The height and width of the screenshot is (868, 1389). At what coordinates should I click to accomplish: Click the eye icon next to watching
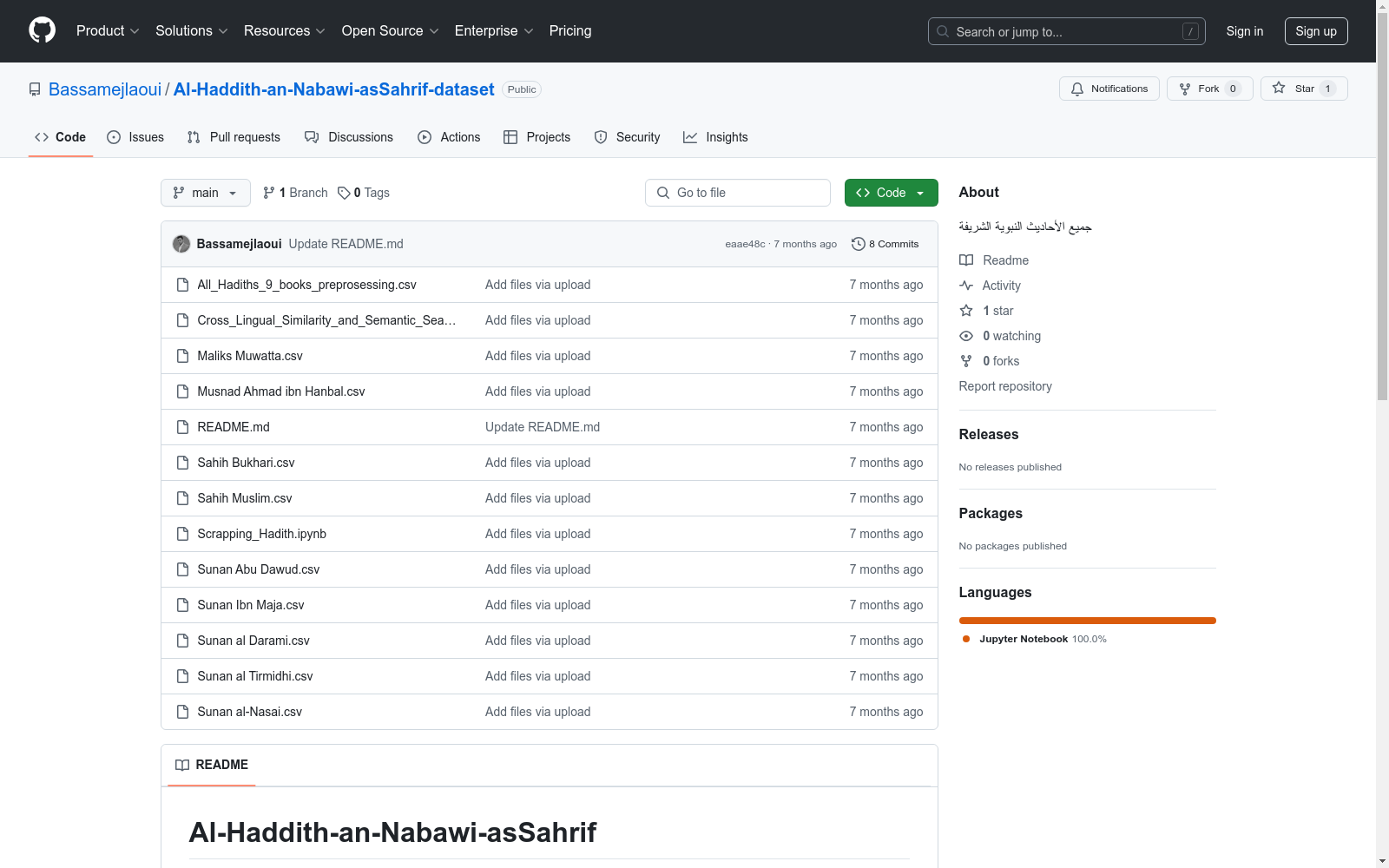tap(966, 336)
